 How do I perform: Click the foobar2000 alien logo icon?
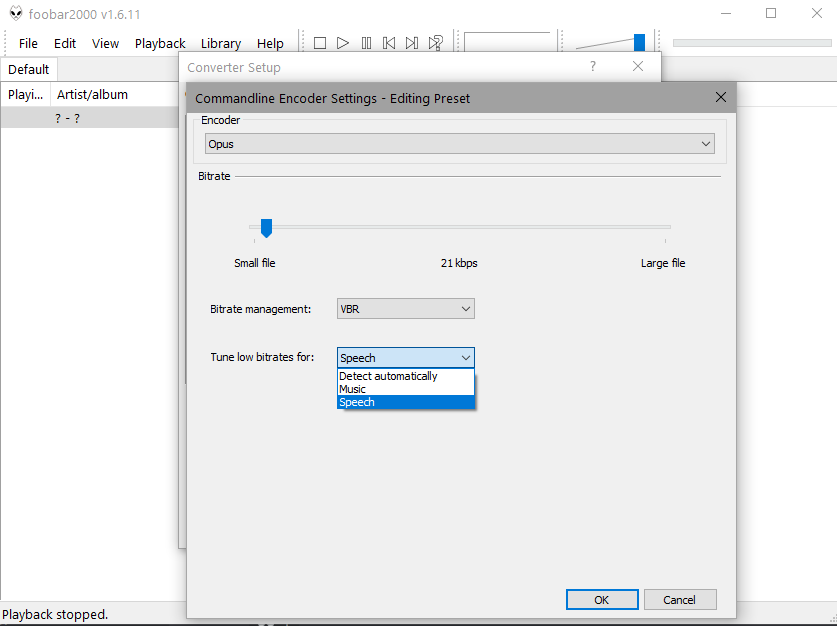click(16, 13)
